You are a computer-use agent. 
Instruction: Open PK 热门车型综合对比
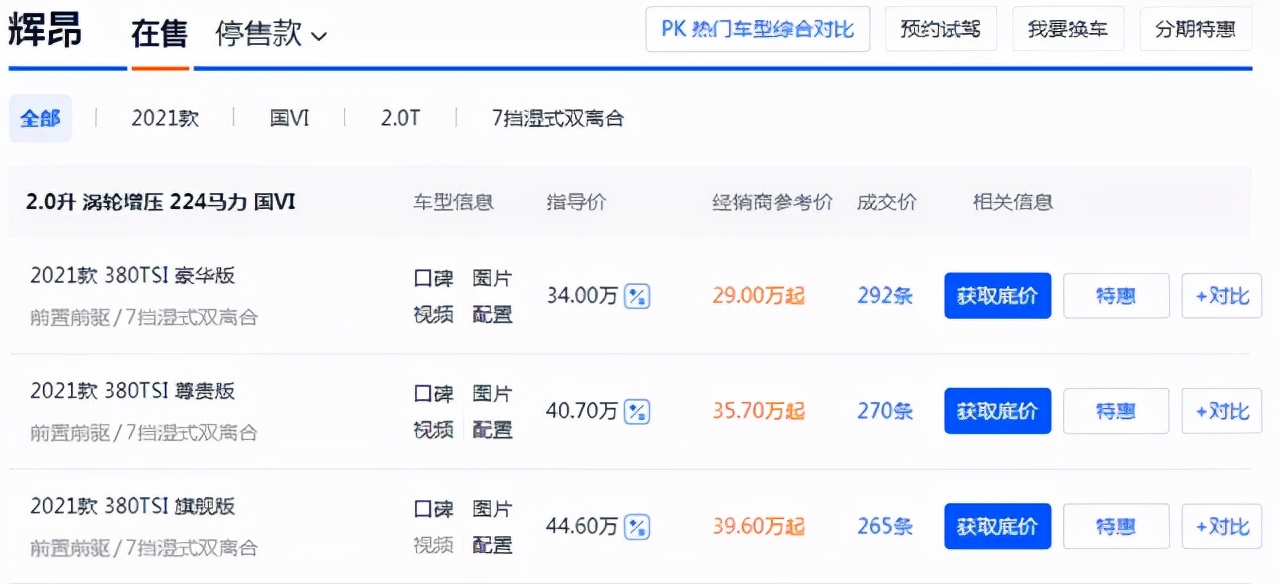[x=758, y=28]
